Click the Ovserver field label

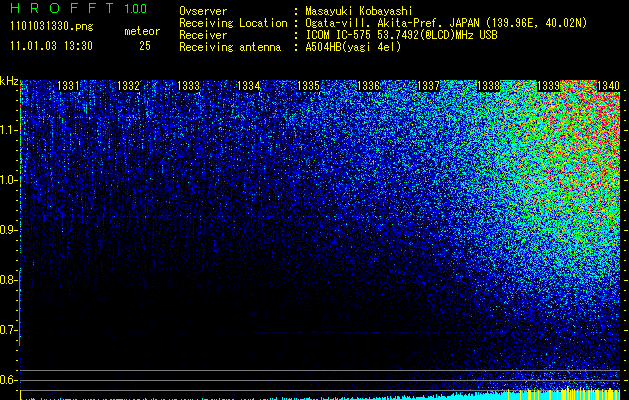point(203,11)
